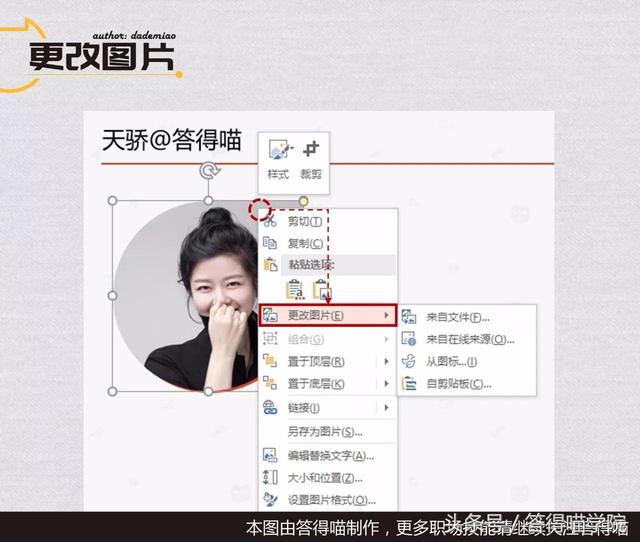Click the format picture paint icon
This screenshot has height=542, width=640.
(x=270, y=500)
